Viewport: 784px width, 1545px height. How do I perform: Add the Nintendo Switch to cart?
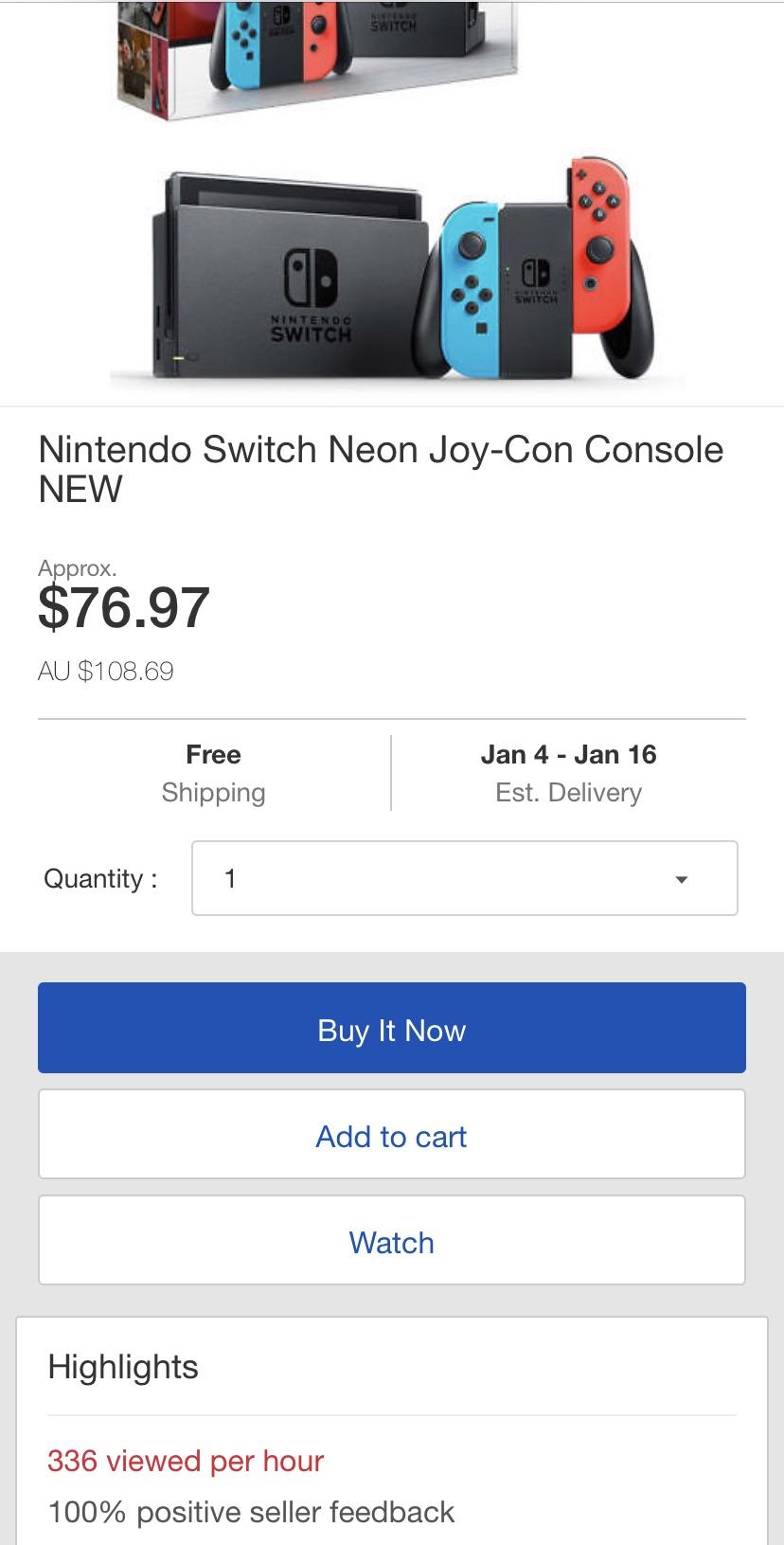pyautogui.click(x=391, y=1135)
